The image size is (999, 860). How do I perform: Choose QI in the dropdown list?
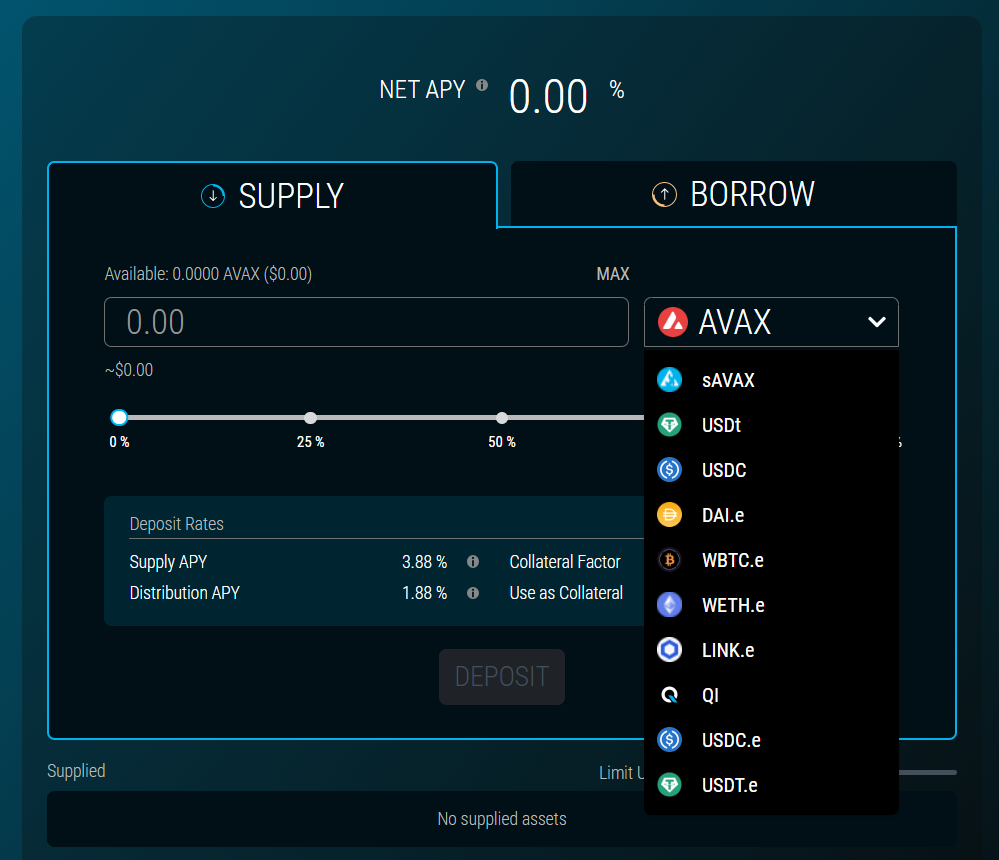tap(772, 695)
